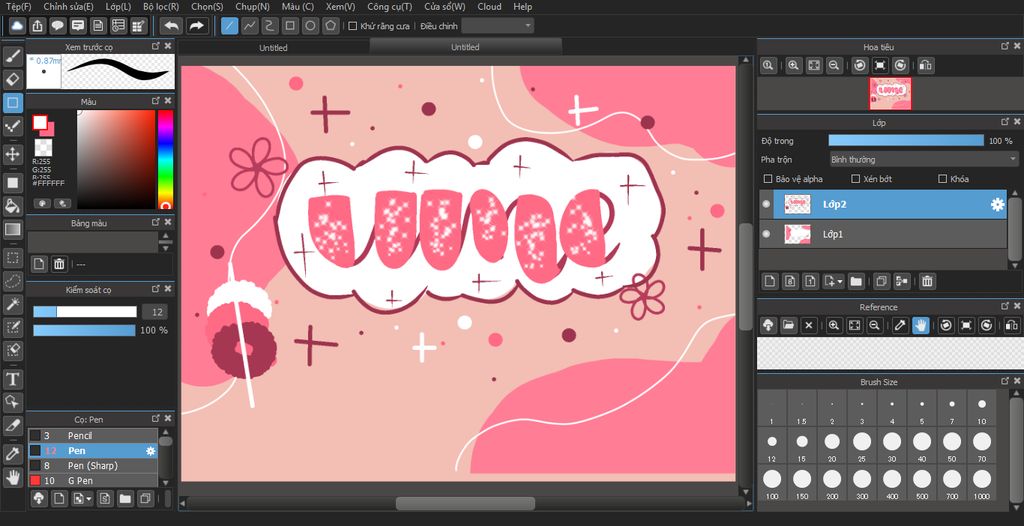Select the G Pen brush
The width and height of the screenshot is (1024, 526).
[92, 480]
